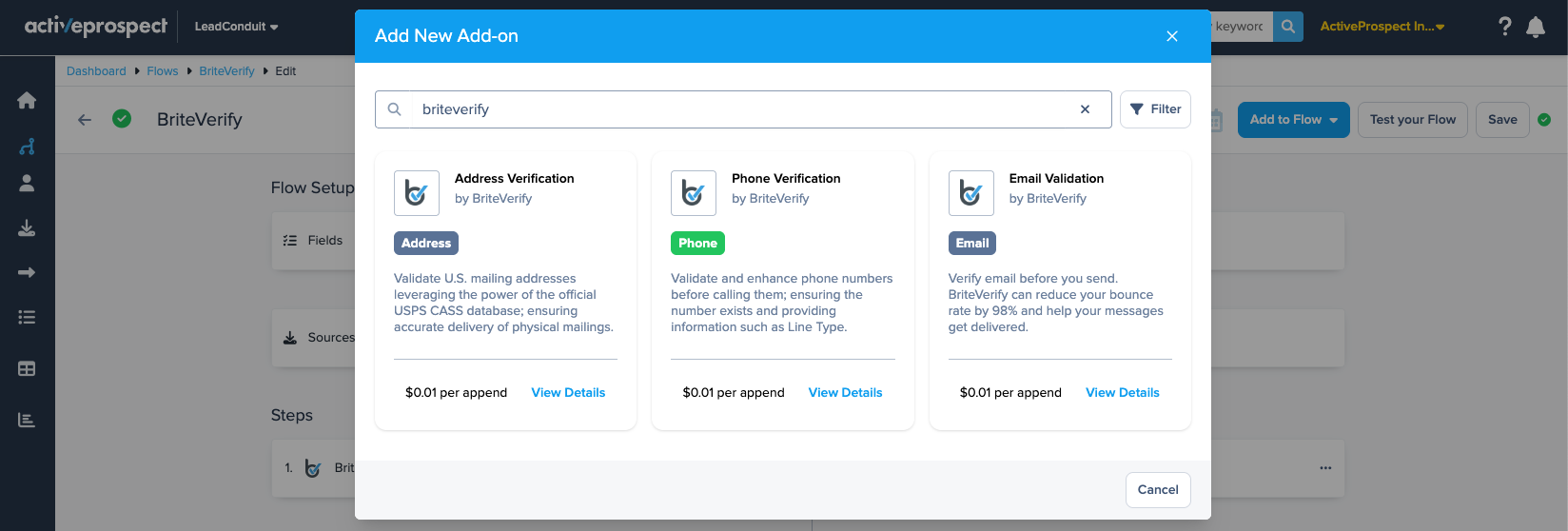1568x531 pixels.
Task: Click the Edit breadcrumb text
Action: (285, 71)
